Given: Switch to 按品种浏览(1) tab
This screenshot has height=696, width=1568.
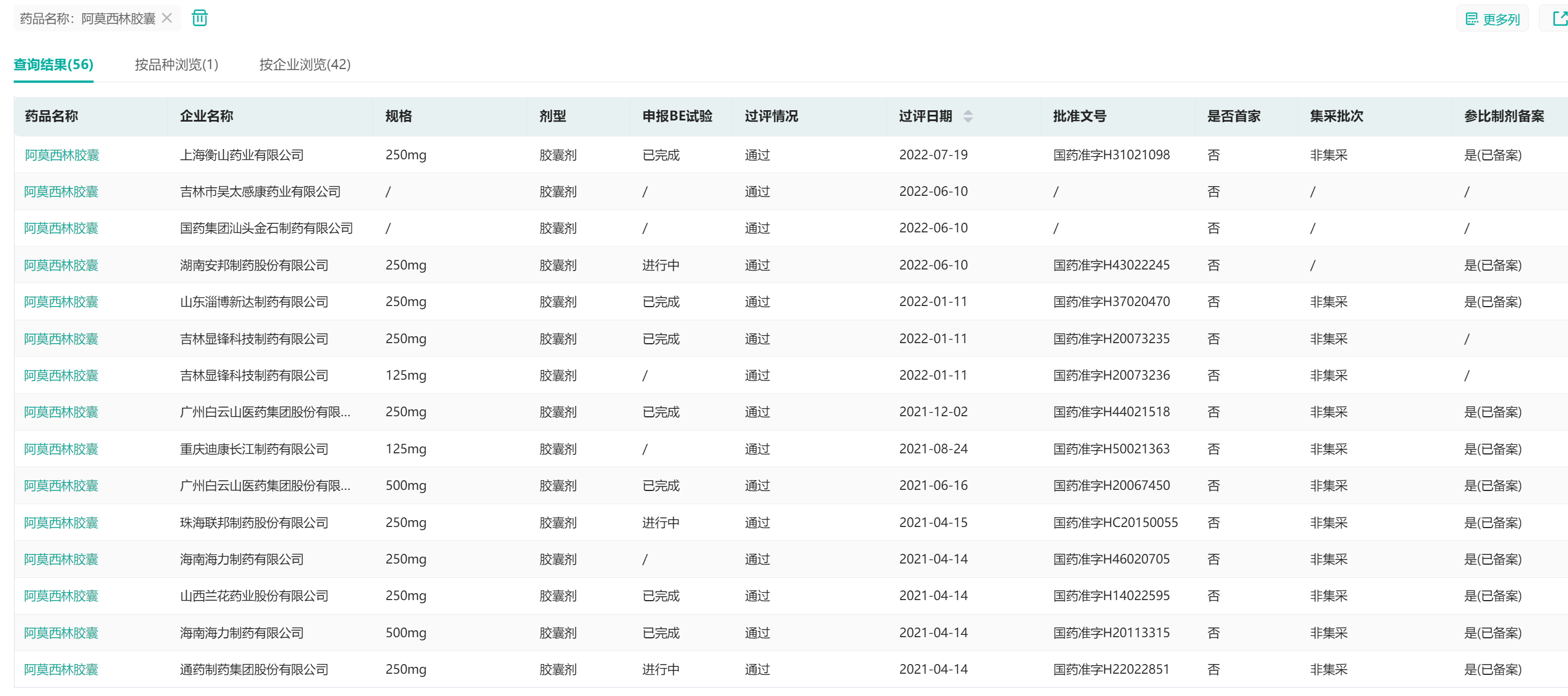Looking at the screenshot, I should 176,65.
